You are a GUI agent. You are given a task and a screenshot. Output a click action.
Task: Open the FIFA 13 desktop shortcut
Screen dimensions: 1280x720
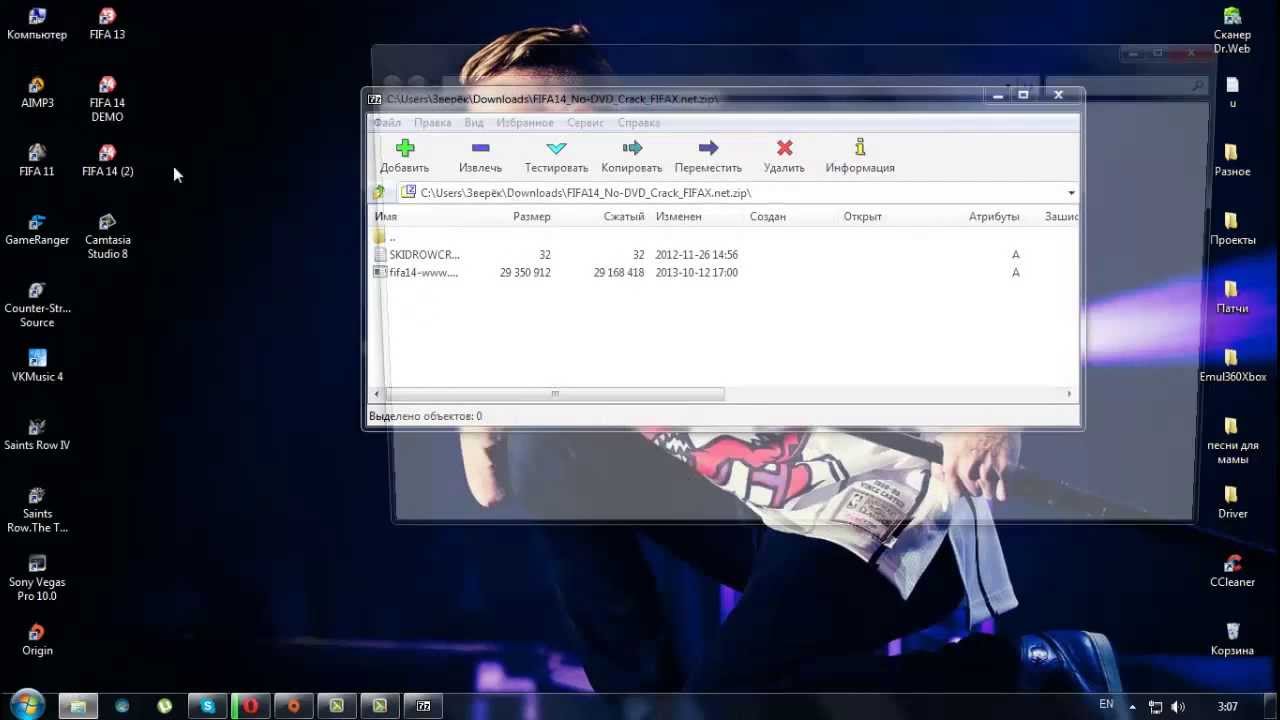point(107,24)
